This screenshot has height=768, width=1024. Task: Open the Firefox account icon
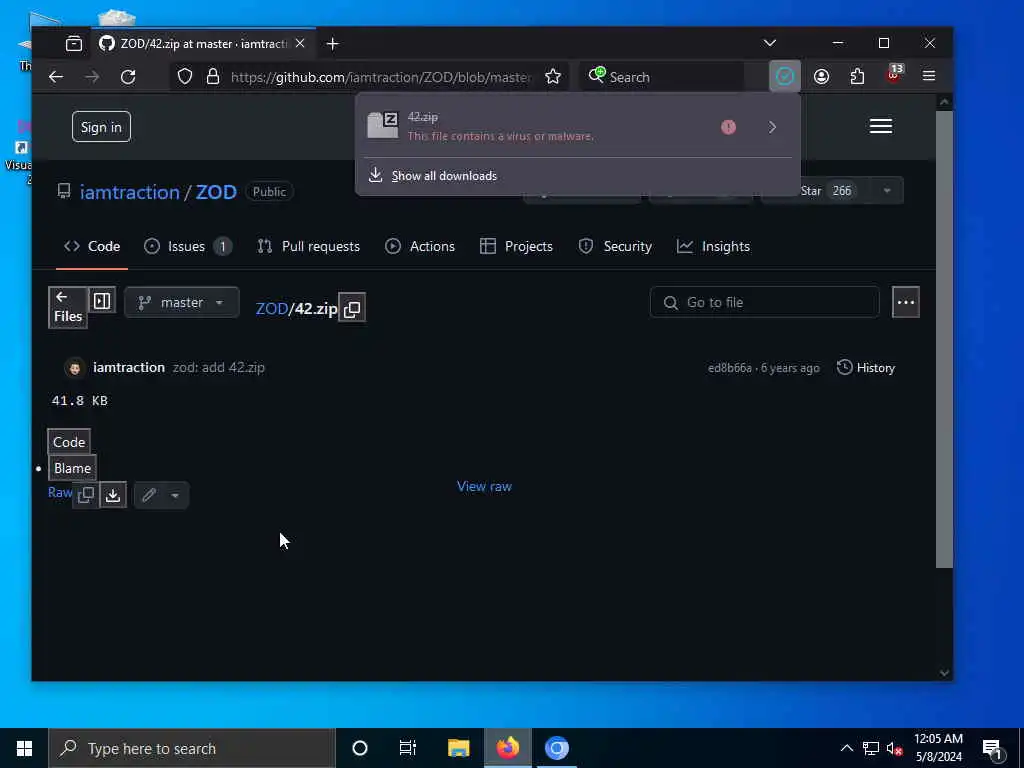[822, 76]
